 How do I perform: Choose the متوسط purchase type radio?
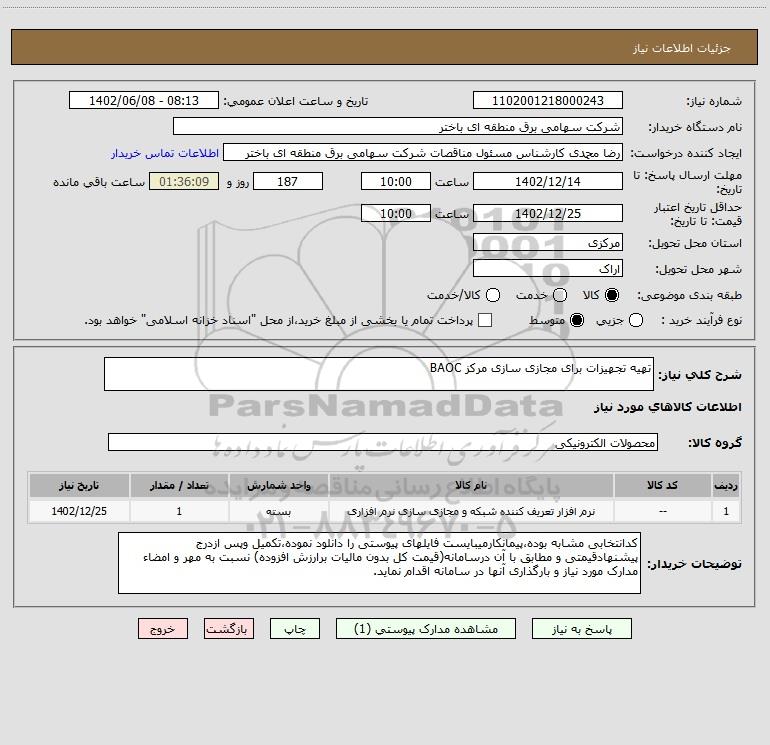coord(577,321)
